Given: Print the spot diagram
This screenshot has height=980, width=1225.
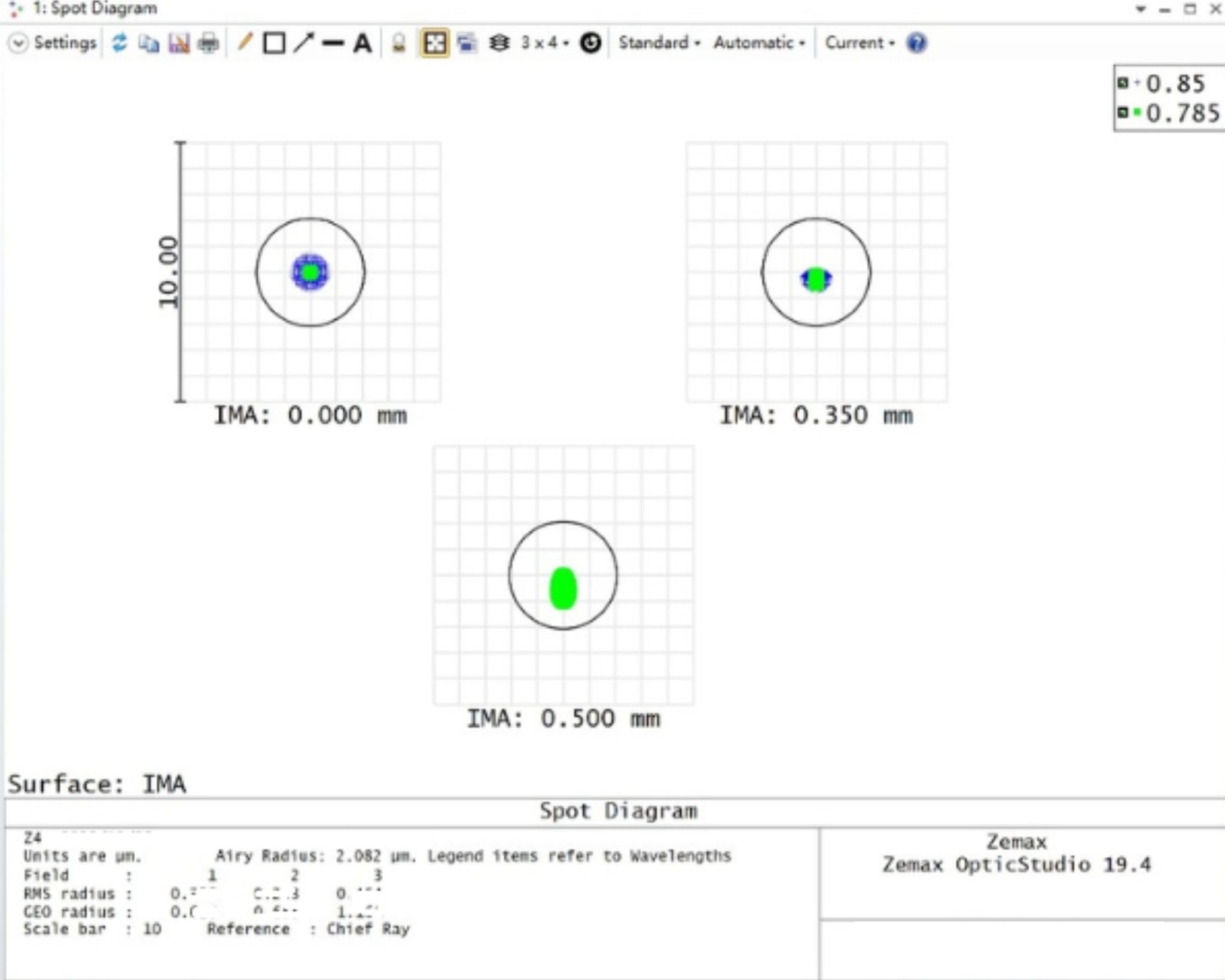Looking at the screenshot, I should pyautogui.click(x=206, y=42).
